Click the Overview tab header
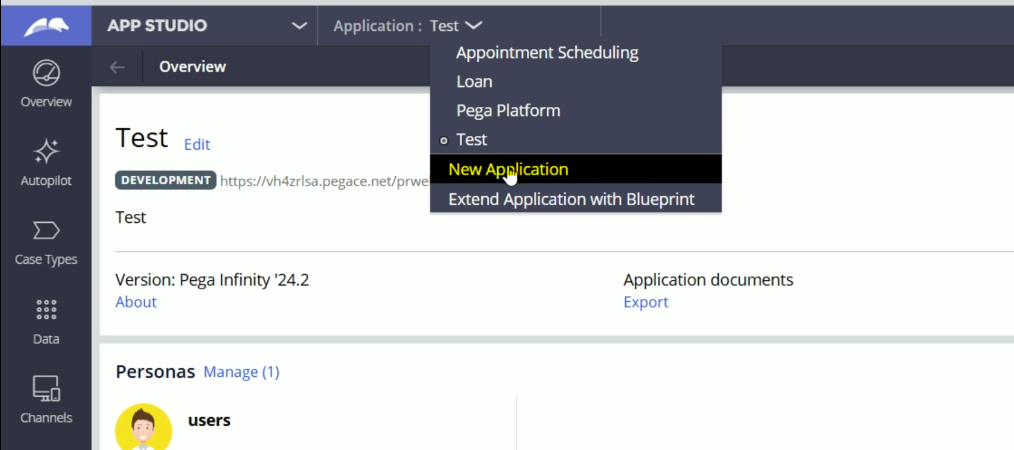Viewport: 1014px width, 450px height. [x=192, y=67]
